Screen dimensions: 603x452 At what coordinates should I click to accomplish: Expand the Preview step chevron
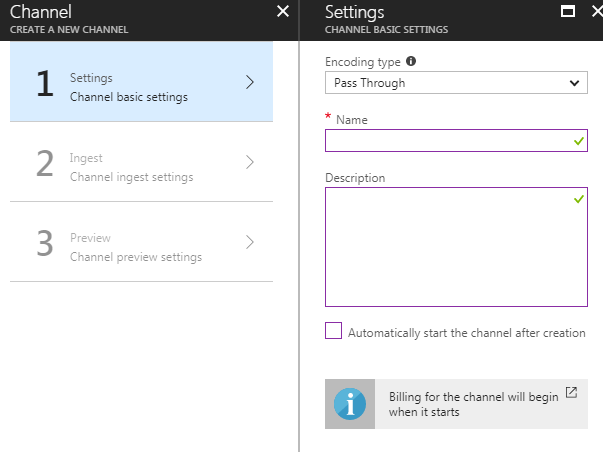[x=250, y=242]
